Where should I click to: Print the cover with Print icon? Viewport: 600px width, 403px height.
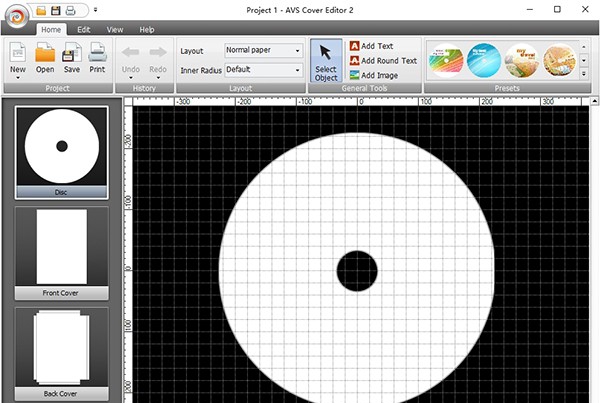tap(97, 53)
